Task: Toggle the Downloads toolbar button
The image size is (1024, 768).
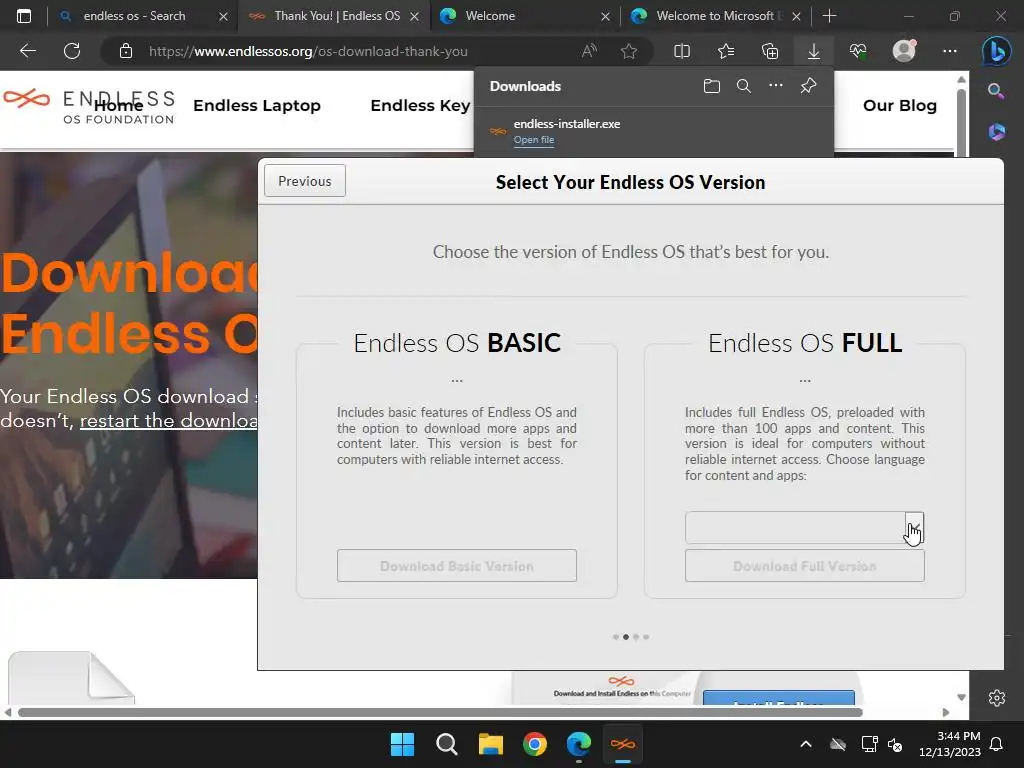Action: click(814, 51)
